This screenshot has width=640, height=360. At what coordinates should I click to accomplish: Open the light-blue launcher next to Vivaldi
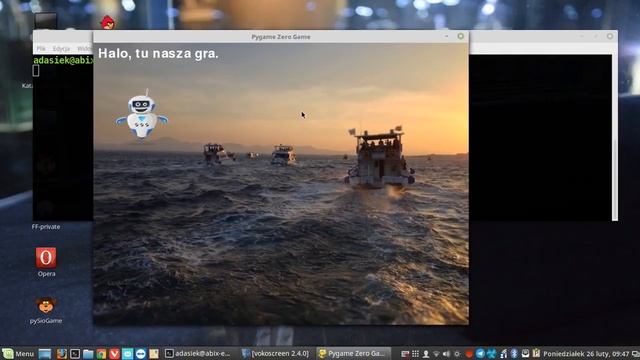point(127,353)
